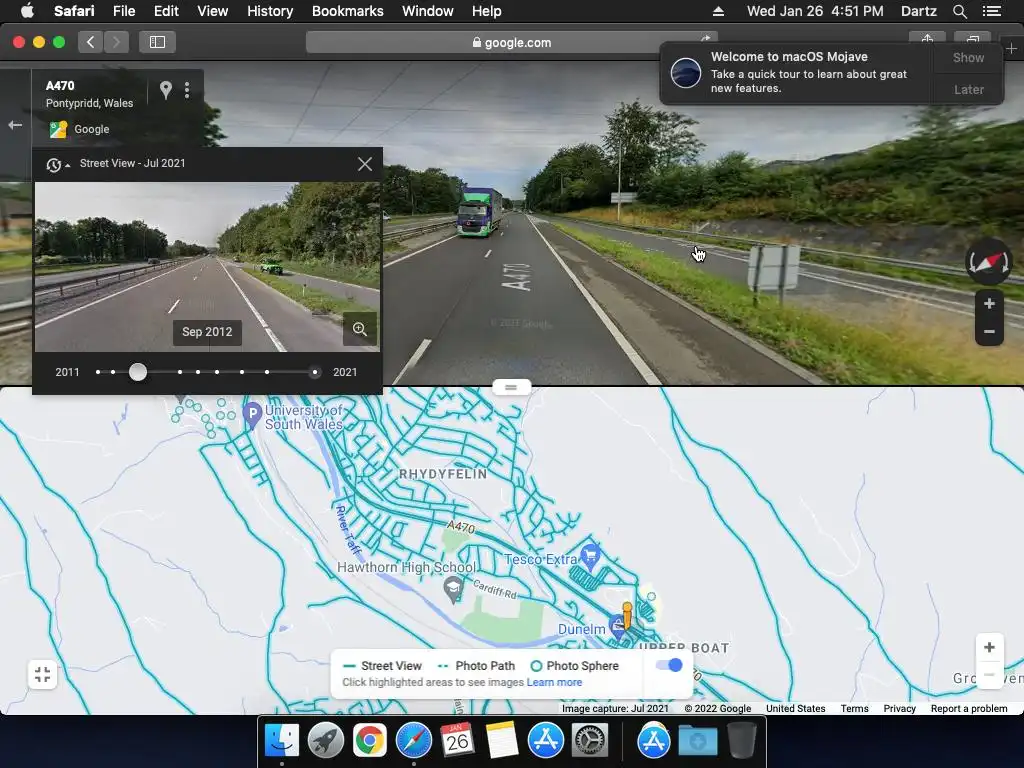The width and height of the screenshot is (1024, 768).
Task: Open Notification Center list icon
Action: point(991,11)
